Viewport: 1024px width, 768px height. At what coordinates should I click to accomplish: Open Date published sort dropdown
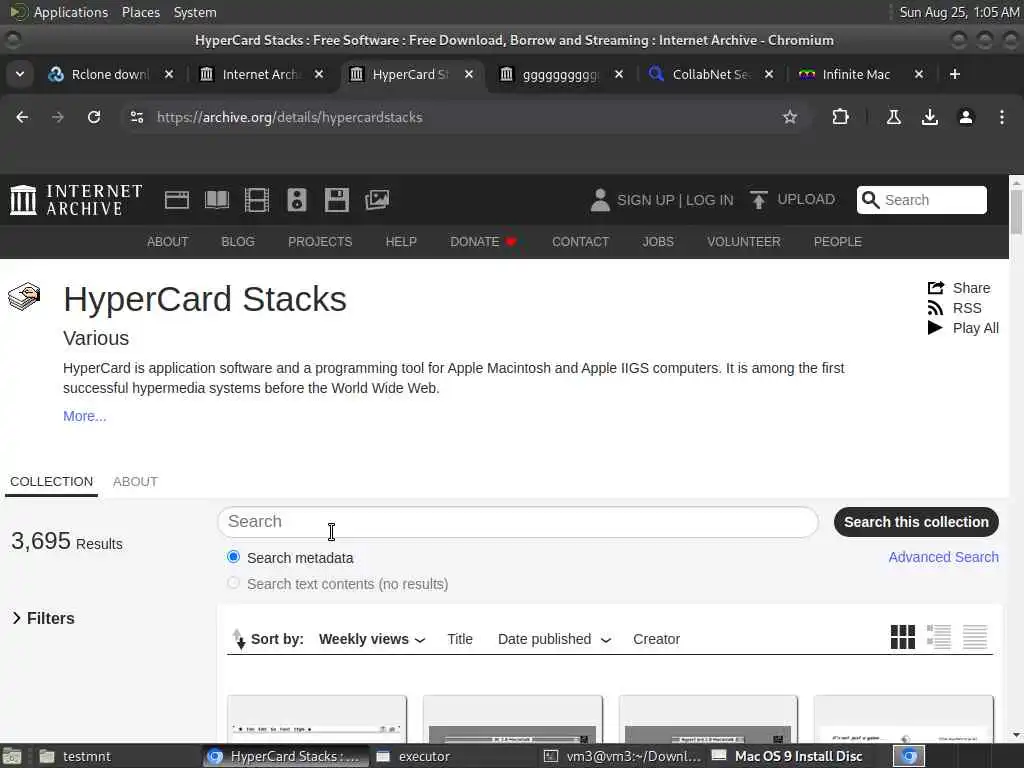pos(554,639)
